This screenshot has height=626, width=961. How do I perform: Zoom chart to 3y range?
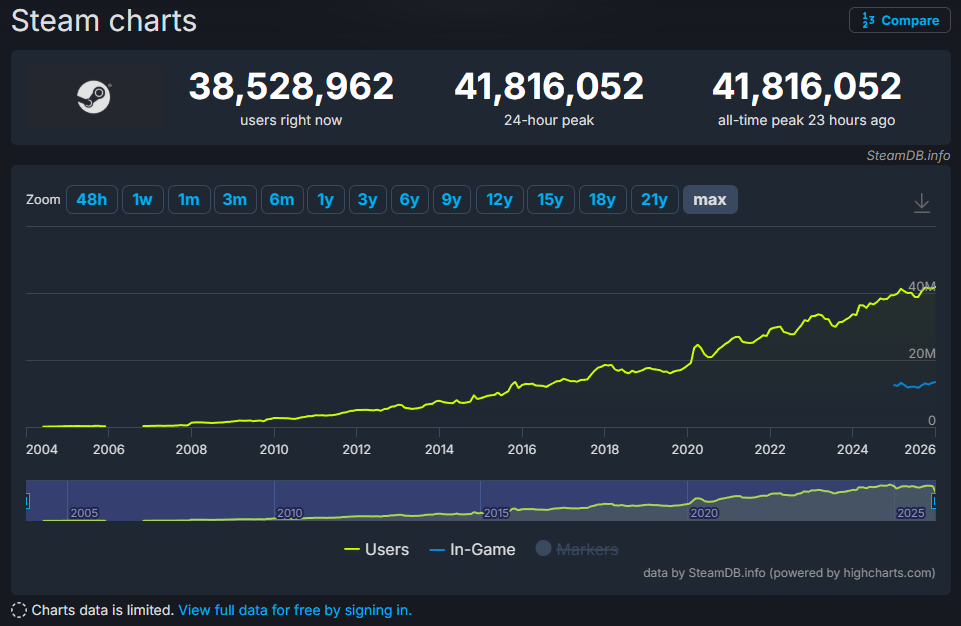coord(367,200)
